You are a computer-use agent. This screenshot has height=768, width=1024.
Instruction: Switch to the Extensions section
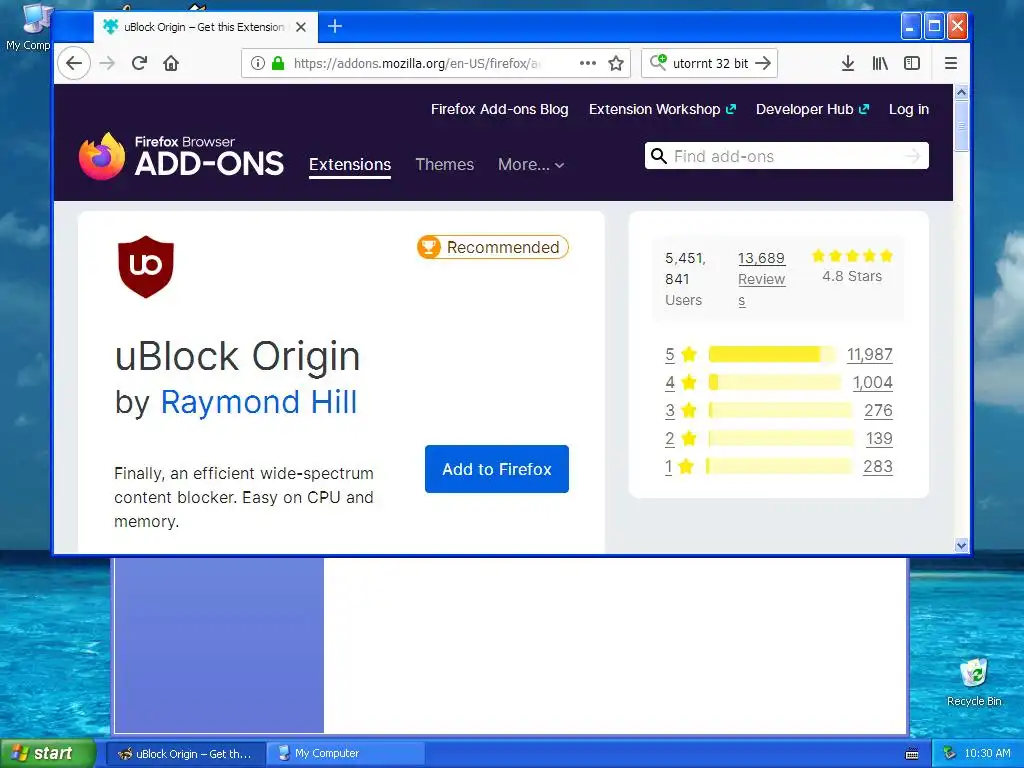coord(350,165)
